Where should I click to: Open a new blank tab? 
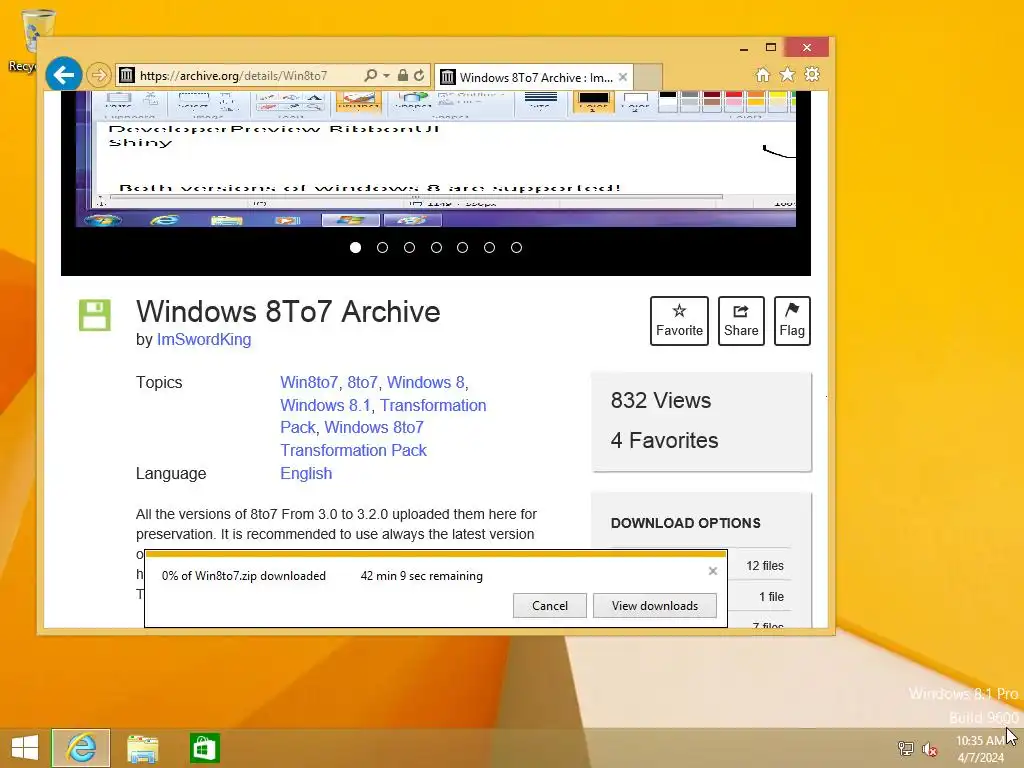(x=647, y=76)
